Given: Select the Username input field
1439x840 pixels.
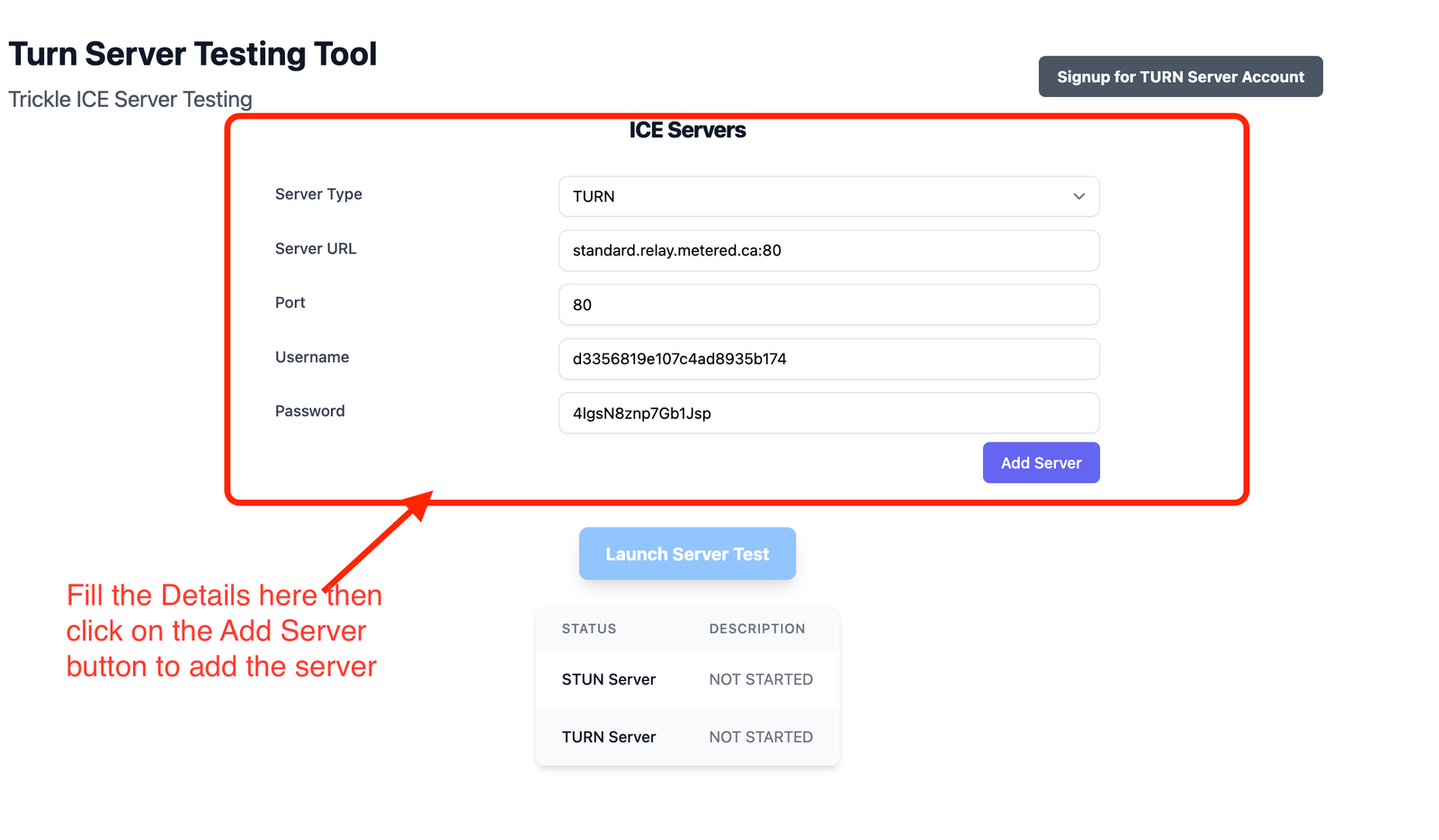Looking at the screenshot, I should tap(827, 359).
